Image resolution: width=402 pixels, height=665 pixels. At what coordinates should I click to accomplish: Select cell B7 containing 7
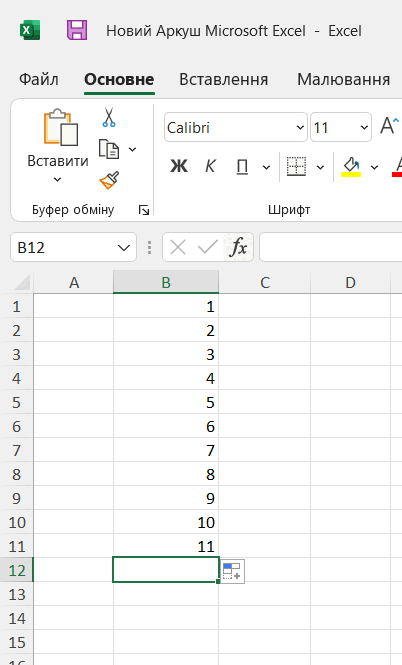coord(166,450)
